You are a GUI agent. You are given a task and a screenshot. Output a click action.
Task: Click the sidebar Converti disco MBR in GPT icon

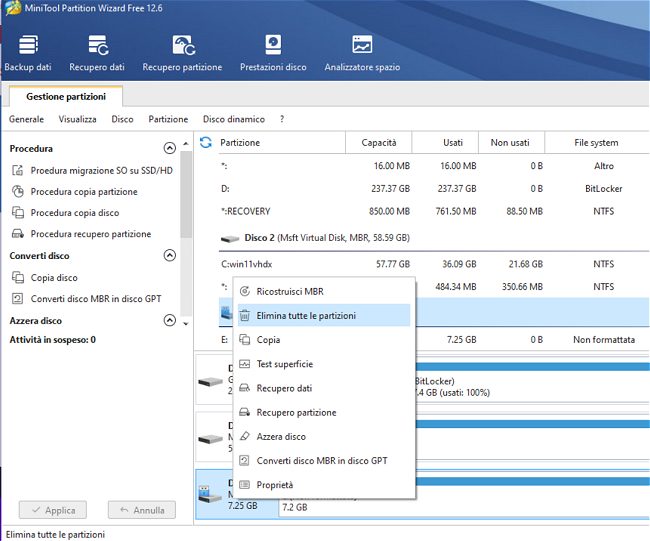(17, 298)
